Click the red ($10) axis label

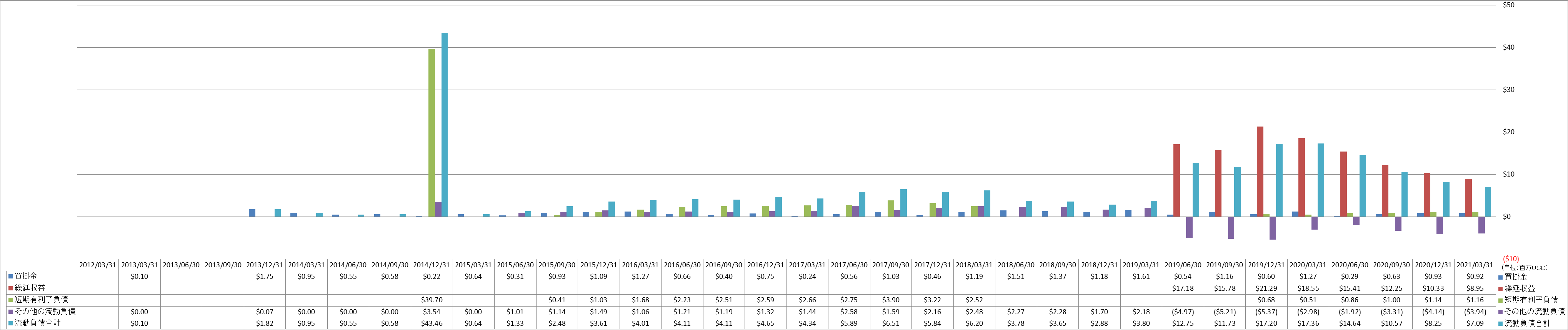(x=1511, y=259)
